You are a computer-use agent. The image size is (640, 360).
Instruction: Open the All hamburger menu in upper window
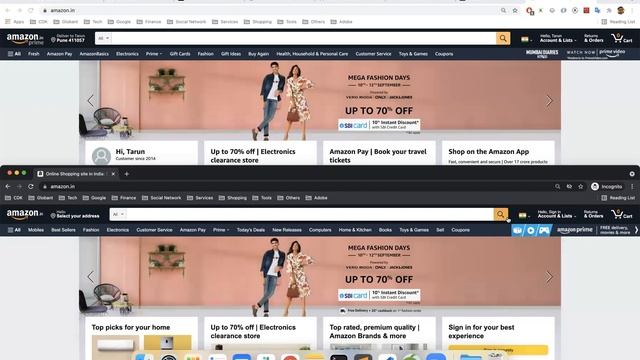[x=14, y=53]
